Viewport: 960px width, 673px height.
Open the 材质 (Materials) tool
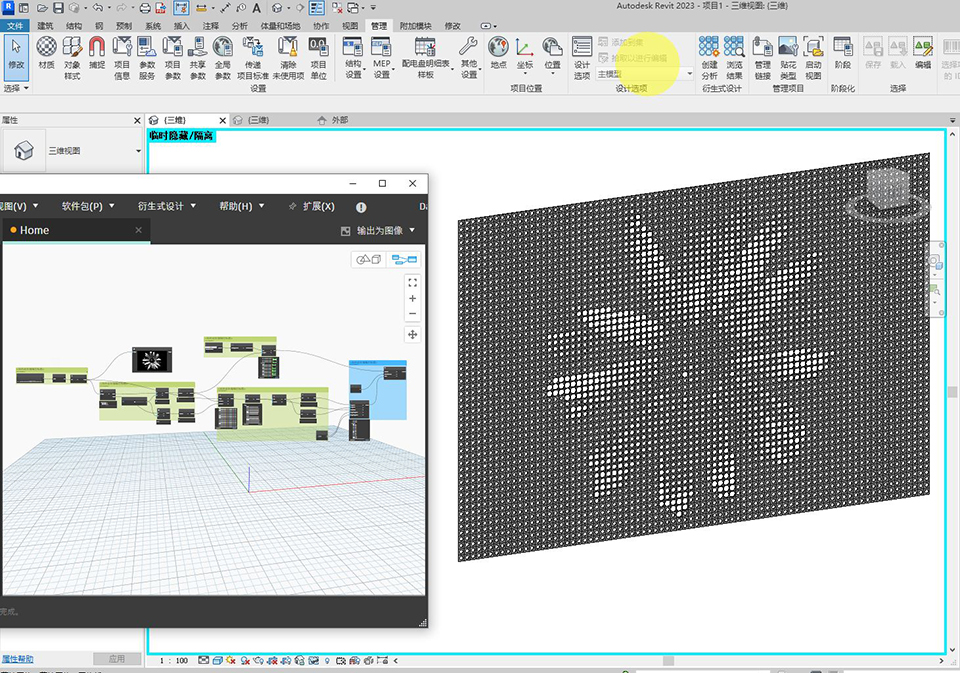click(x=46, y=53)
